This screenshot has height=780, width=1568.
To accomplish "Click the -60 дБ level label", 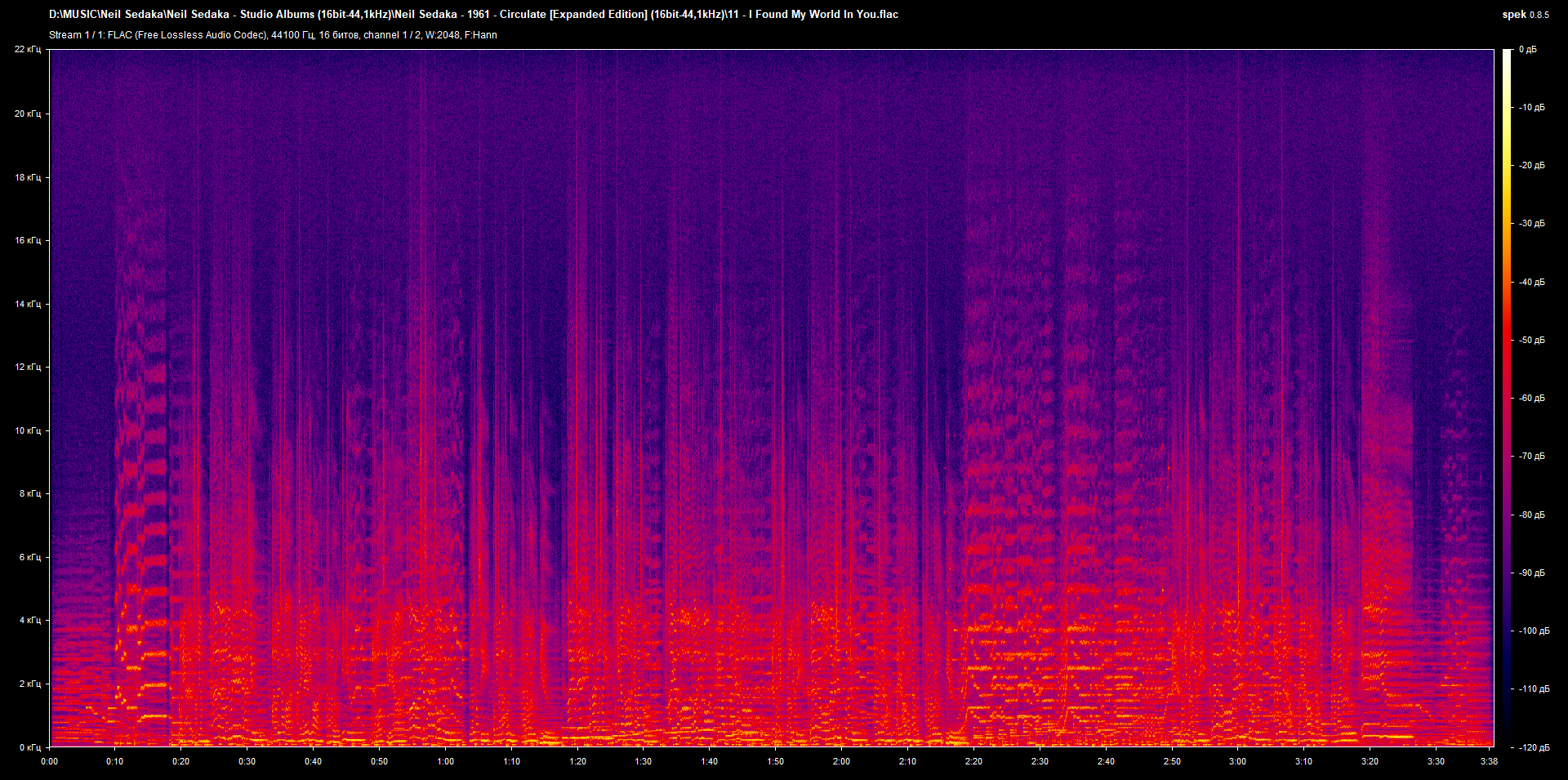I will tap(1531, 399).
